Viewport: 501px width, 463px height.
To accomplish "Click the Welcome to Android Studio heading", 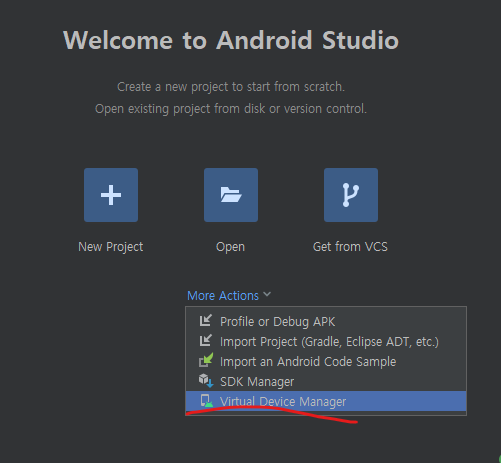I will click(x=231, y=40).
